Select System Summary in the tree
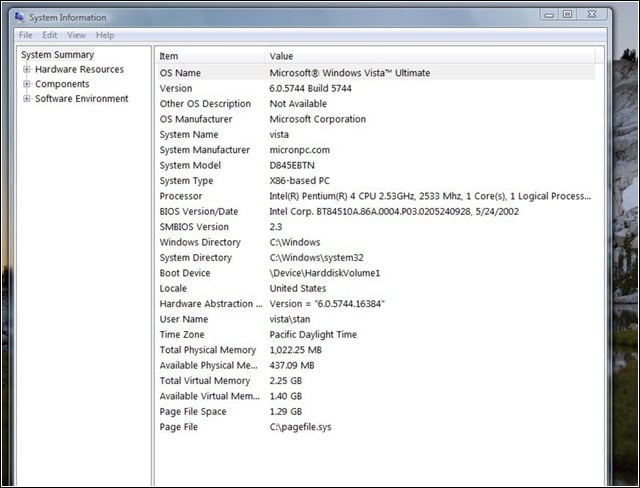 (x=58, y=55)
